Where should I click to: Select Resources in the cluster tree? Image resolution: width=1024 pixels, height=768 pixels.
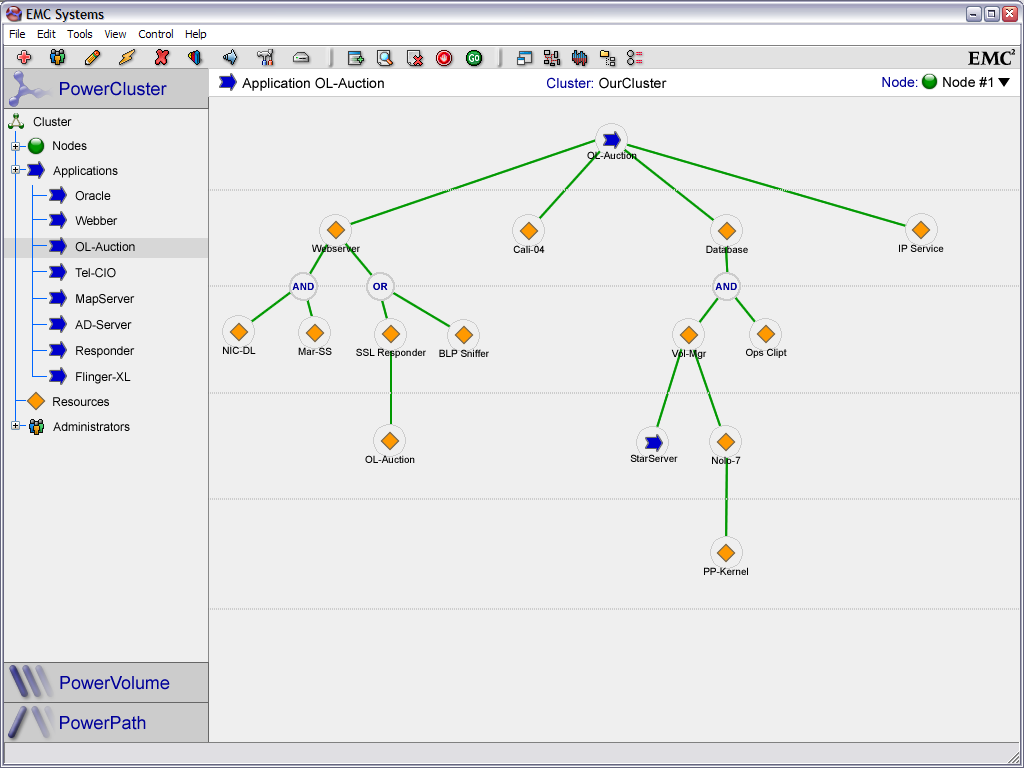coord(80,402)
